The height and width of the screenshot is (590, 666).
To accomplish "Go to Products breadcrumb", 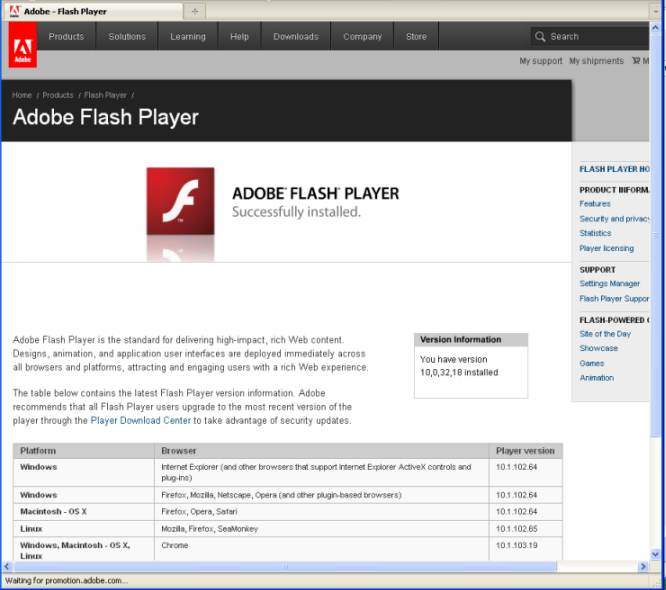I will pyautogui.click(x=58, y=95).
